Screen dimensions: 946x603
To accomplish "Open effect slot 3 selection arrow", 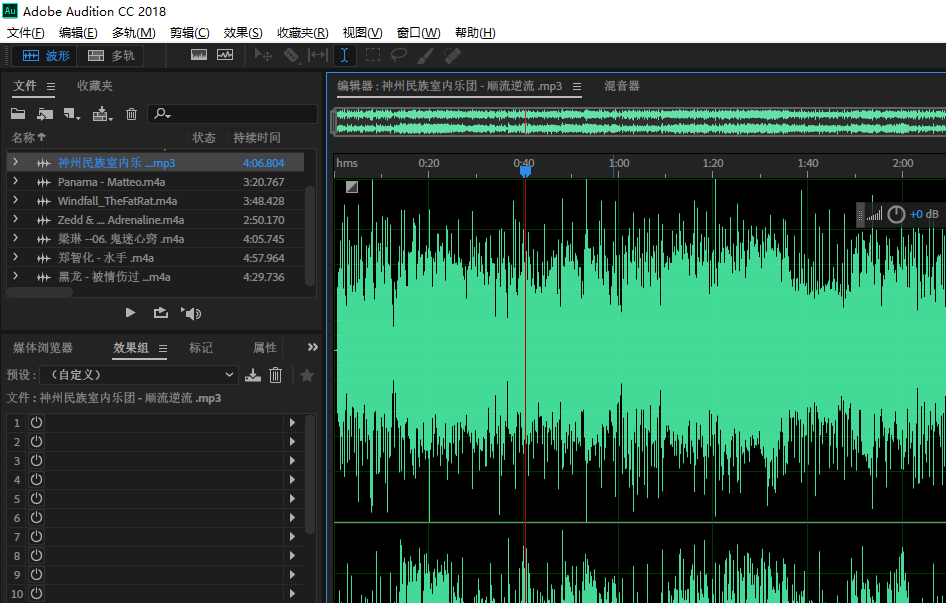I will tap(291, 460).
